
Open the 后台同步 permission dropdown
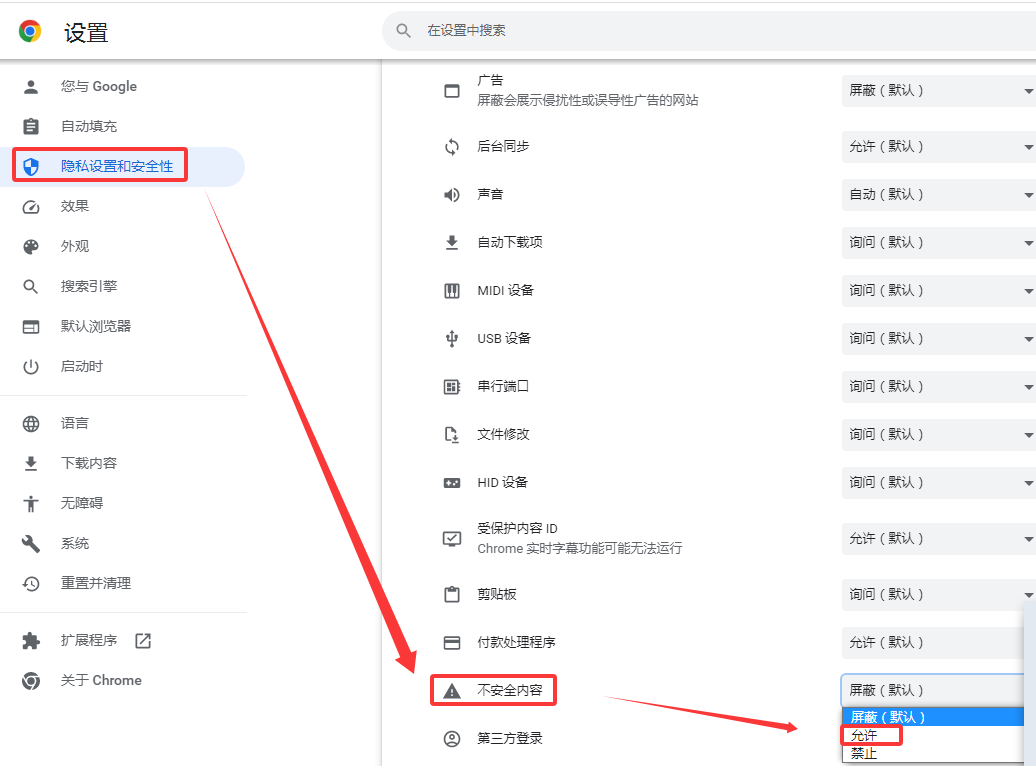937,147
